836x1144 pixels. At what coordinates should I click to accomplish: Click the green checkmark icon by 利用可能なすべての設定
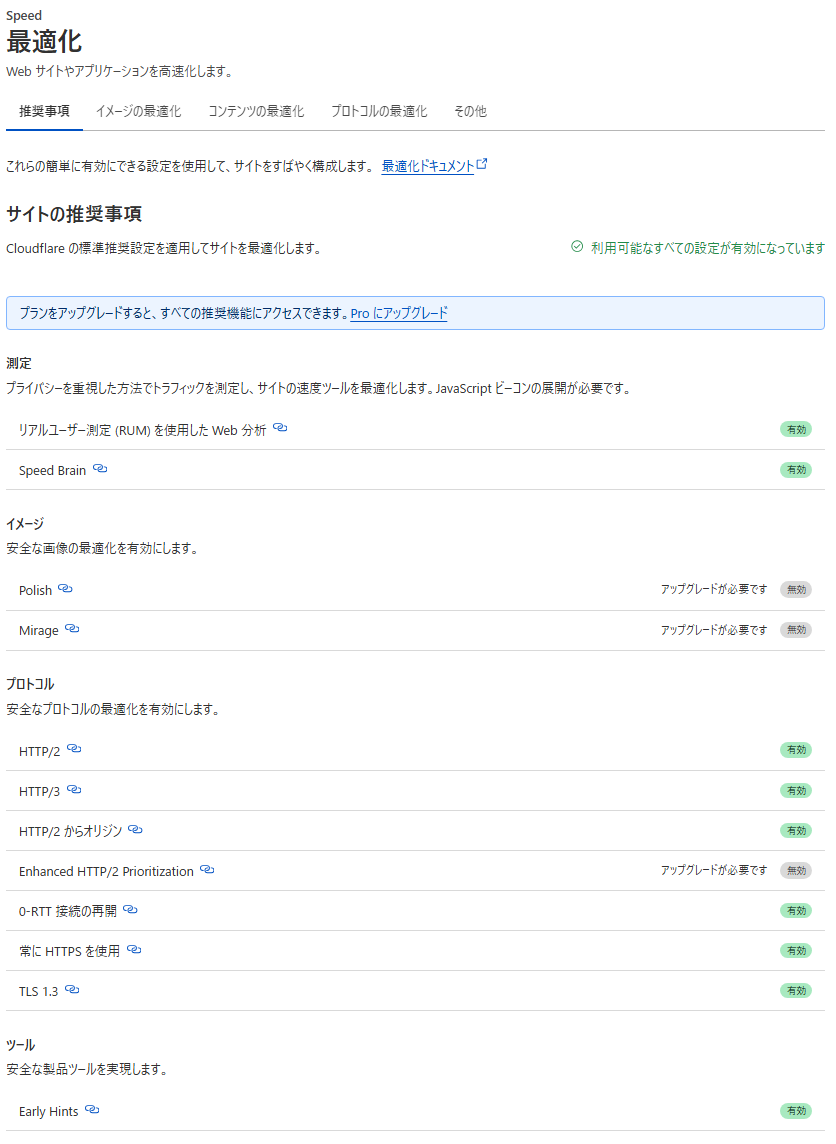(x=577, y=247)
